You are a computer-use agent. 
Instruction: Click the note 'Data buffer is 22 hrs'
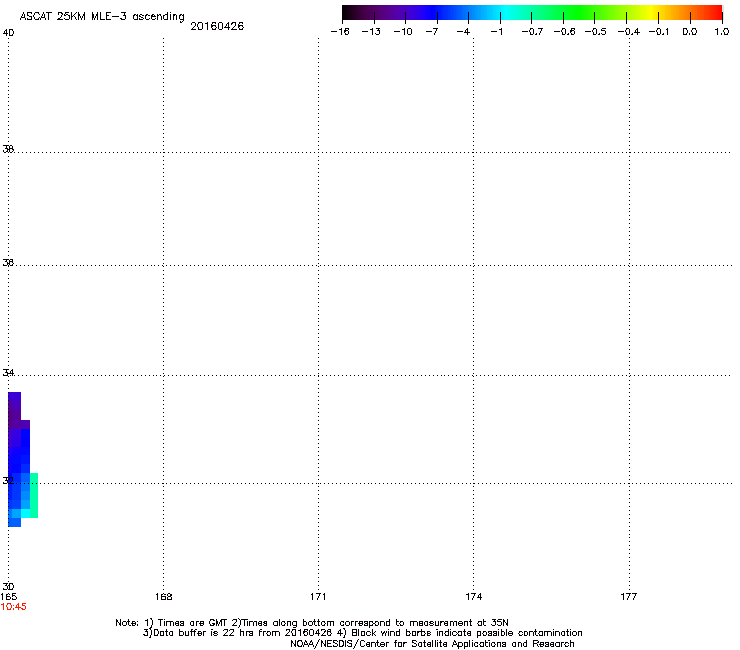coord(199,633)
